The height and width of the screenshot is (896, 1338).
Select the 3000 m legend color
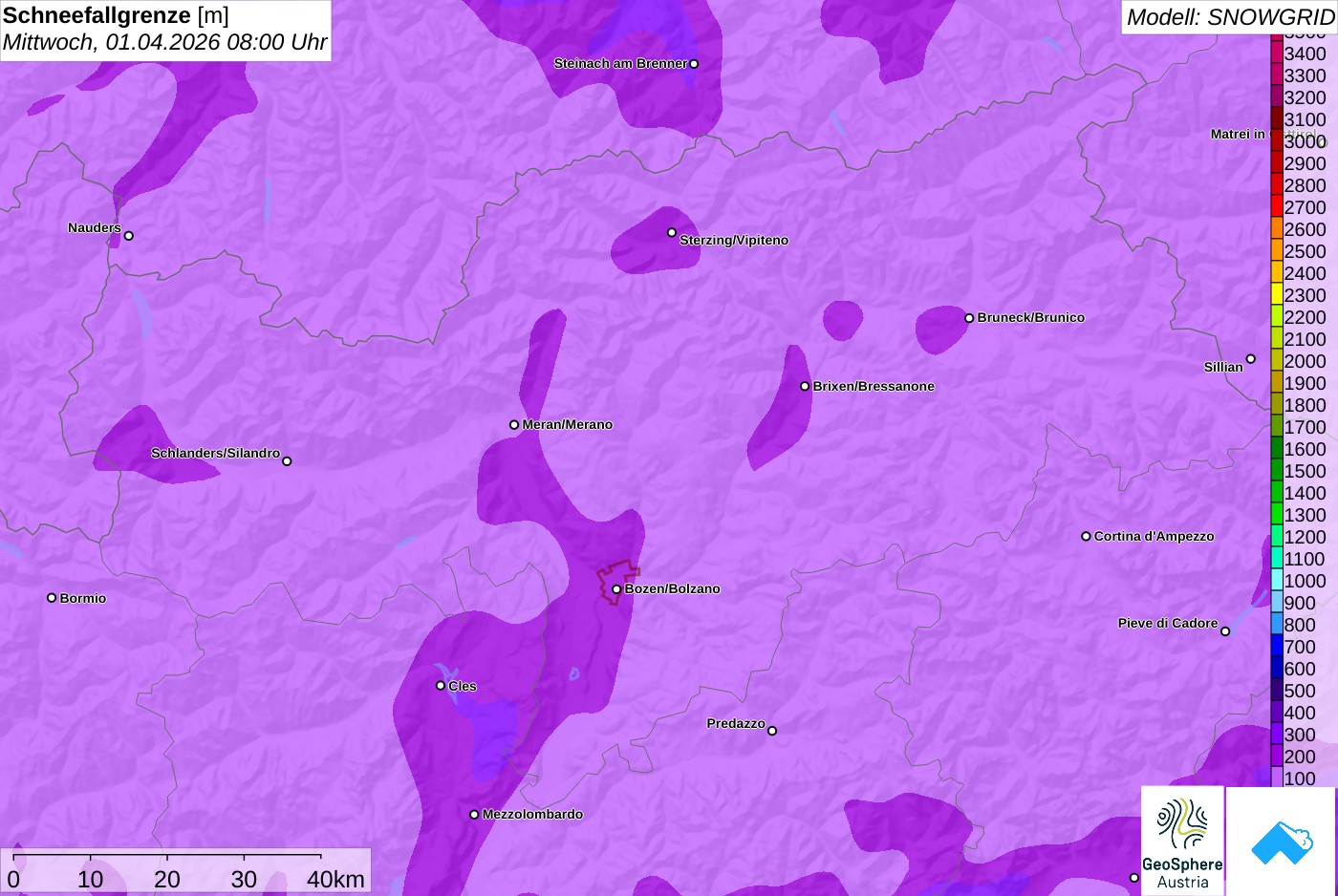pyautogui.click(x=1277, y=140)
